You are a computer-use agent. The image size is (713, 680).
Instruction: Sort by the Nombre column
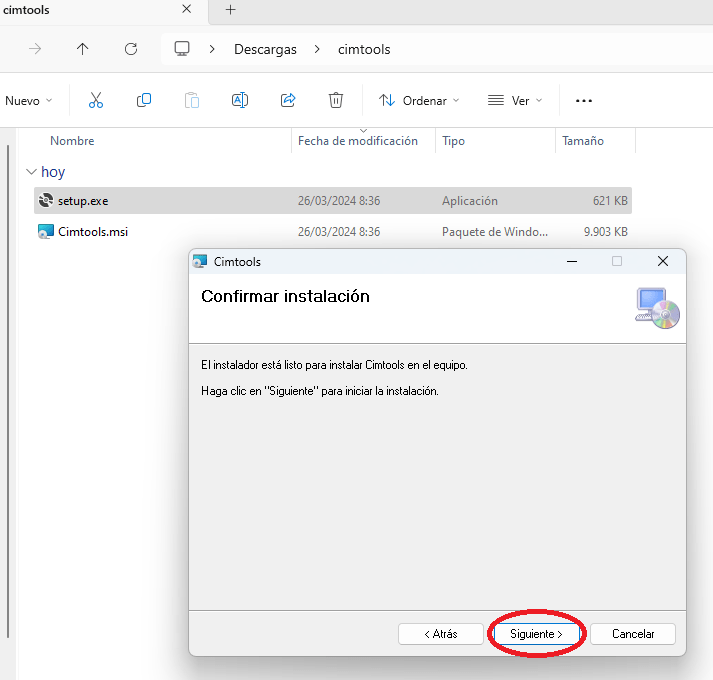[72, 141]
